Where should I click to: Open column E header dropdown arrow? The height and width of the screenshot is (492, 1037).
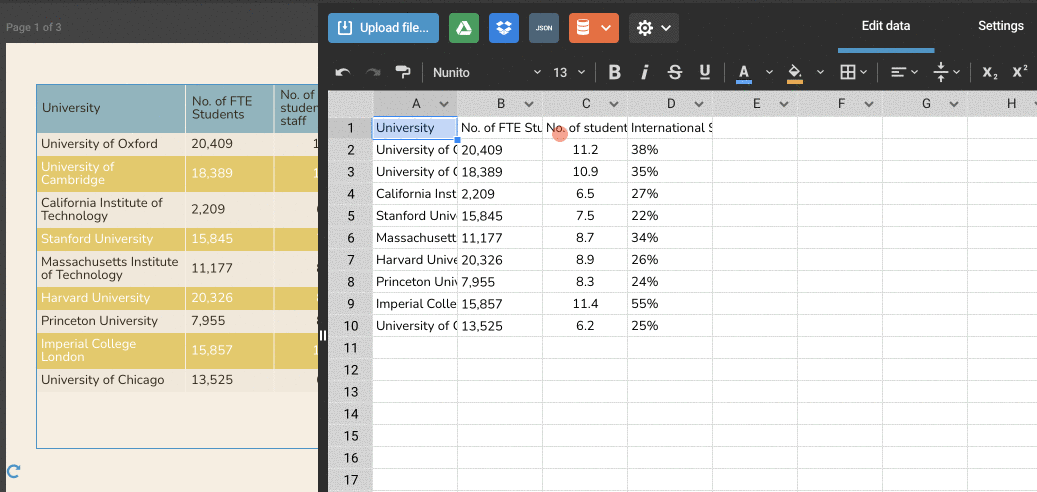pos(784,104)
